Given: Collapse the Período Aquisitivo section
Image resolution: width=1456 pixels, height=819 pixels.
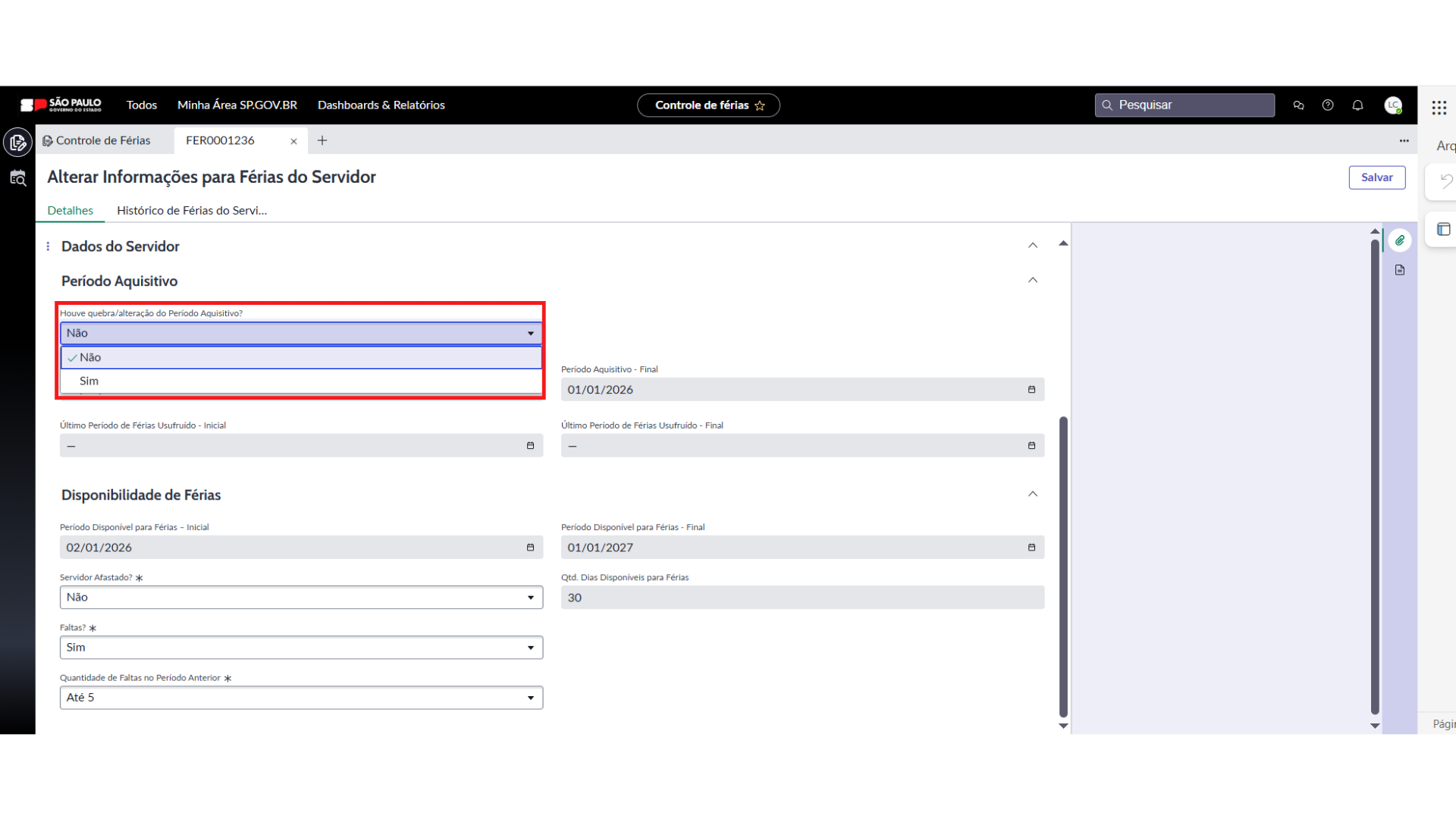Looking at the screenshot, I should coord(1032,281).
